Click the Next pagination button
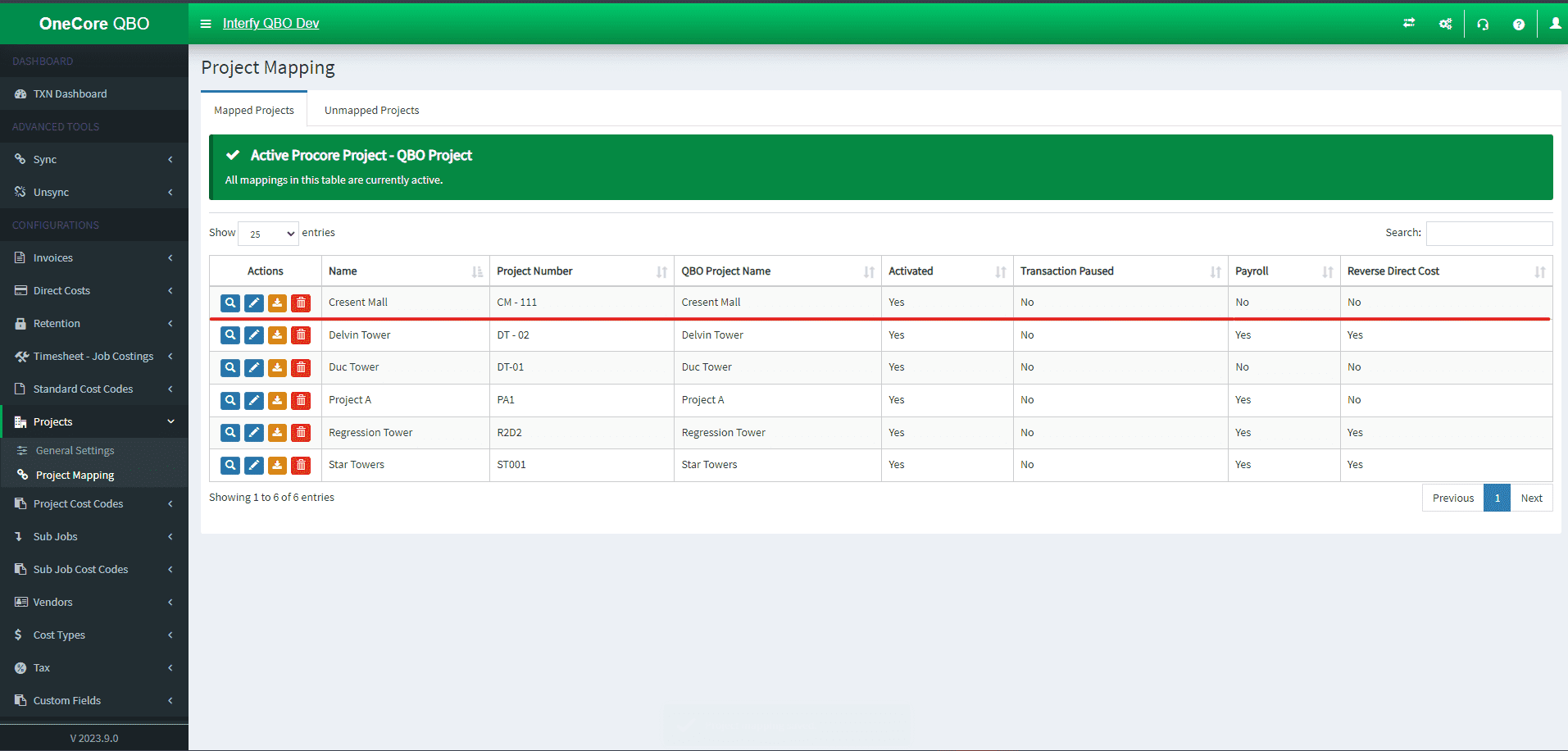This screenshot has width=1568, height=751. (x=1531, y=498)
